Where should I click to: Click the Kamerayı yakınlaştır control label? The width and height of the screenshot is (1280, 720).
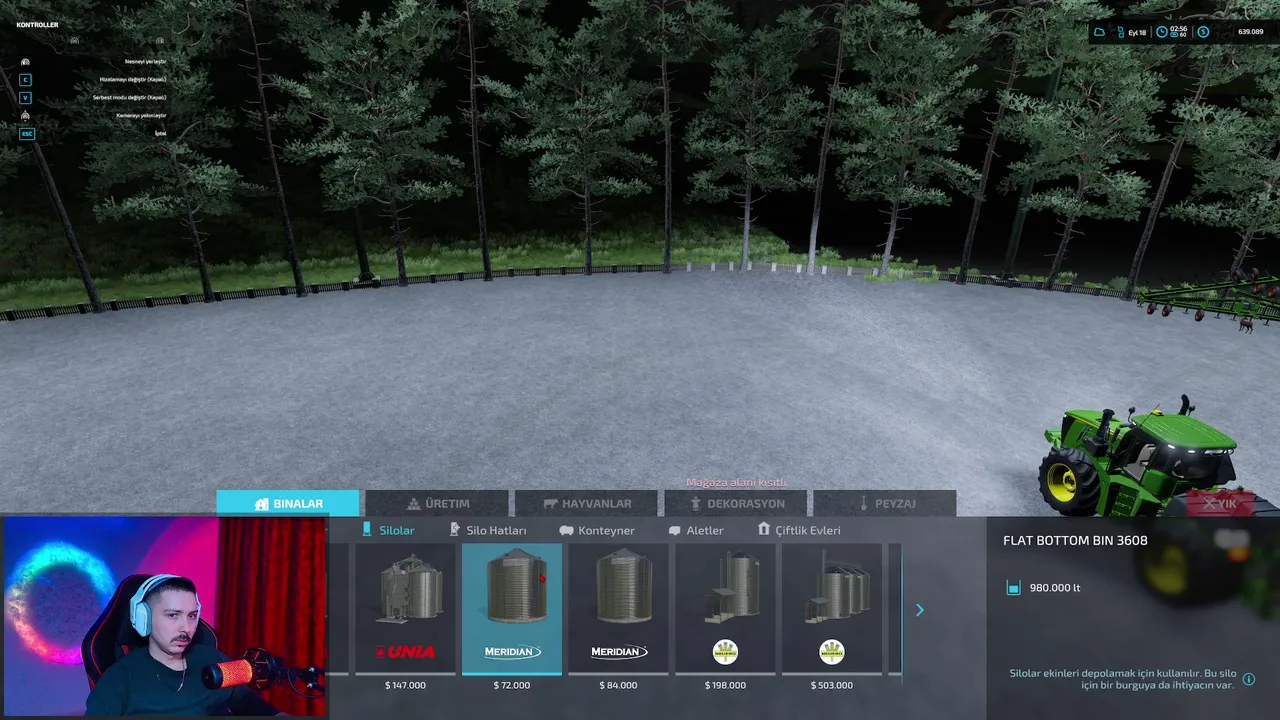(x=141, y=115)
